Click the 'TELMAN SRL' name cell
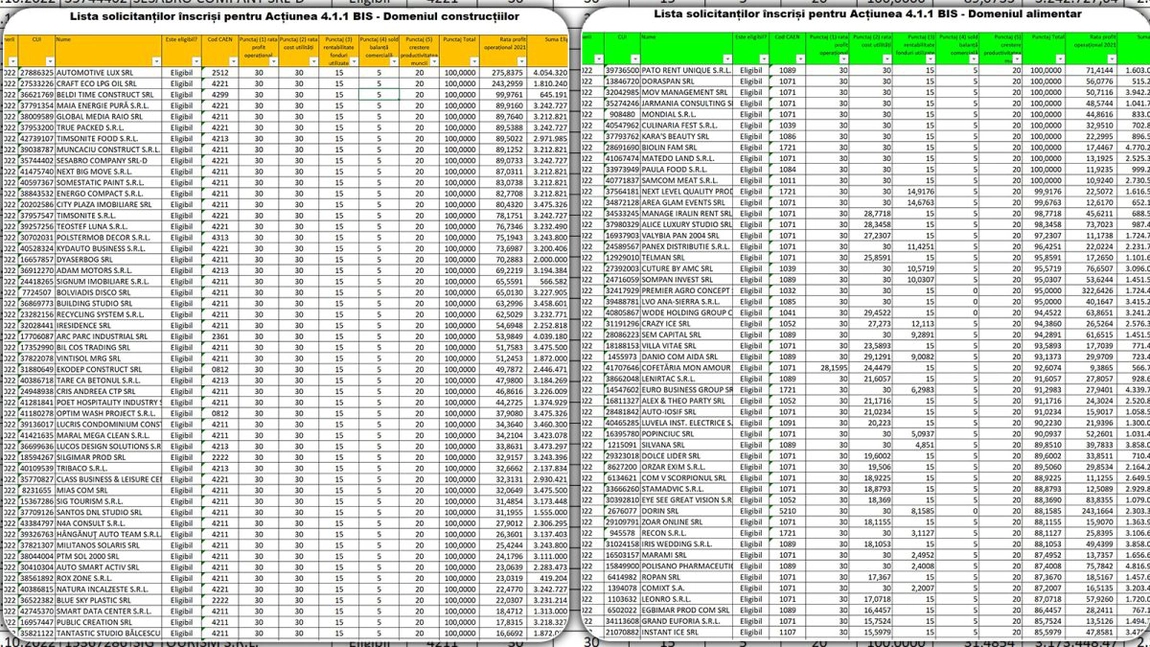 click(x=686, y=257)
